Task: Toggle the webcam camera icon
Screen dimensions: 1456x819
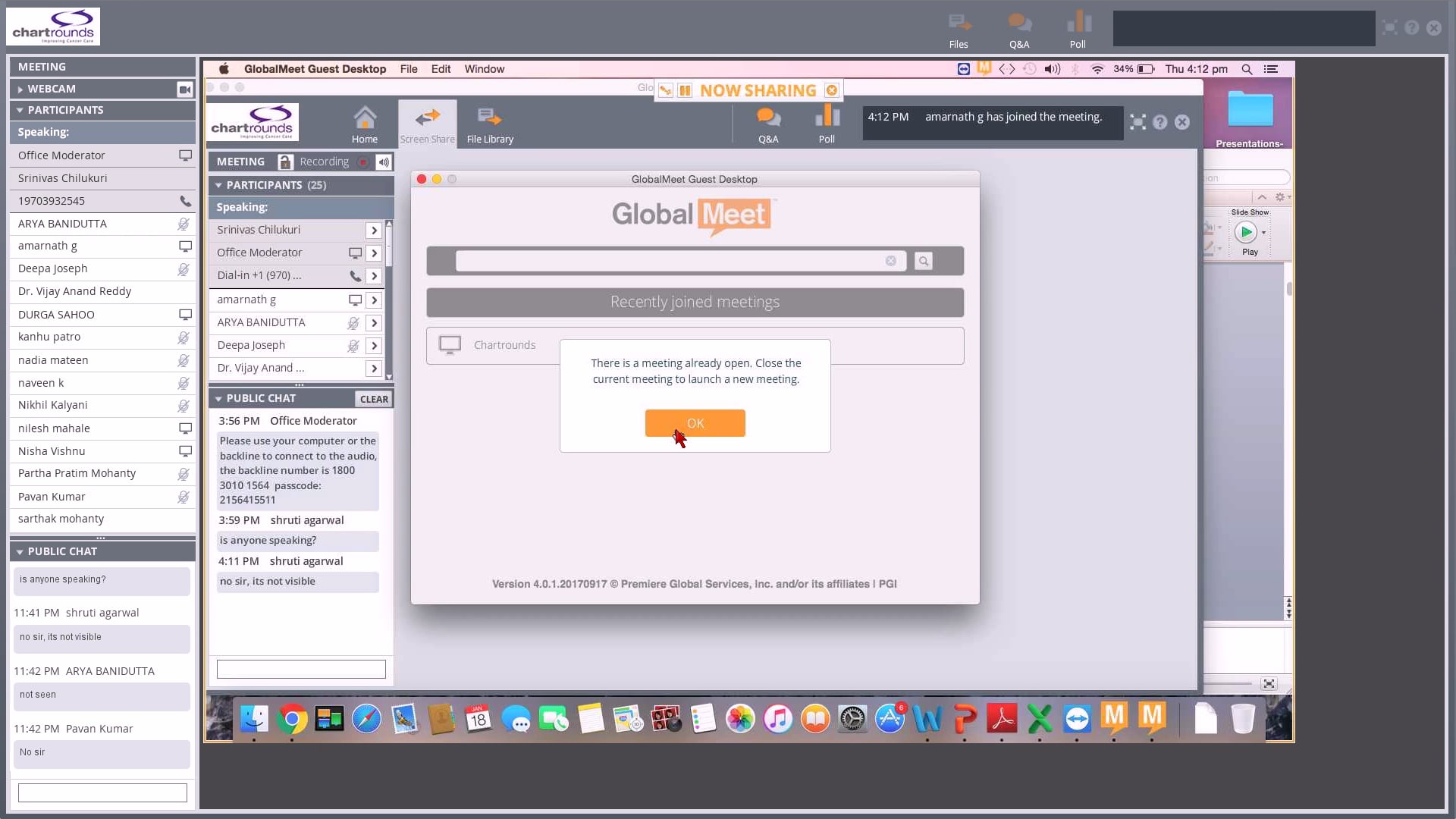Action: click(184, 89)
